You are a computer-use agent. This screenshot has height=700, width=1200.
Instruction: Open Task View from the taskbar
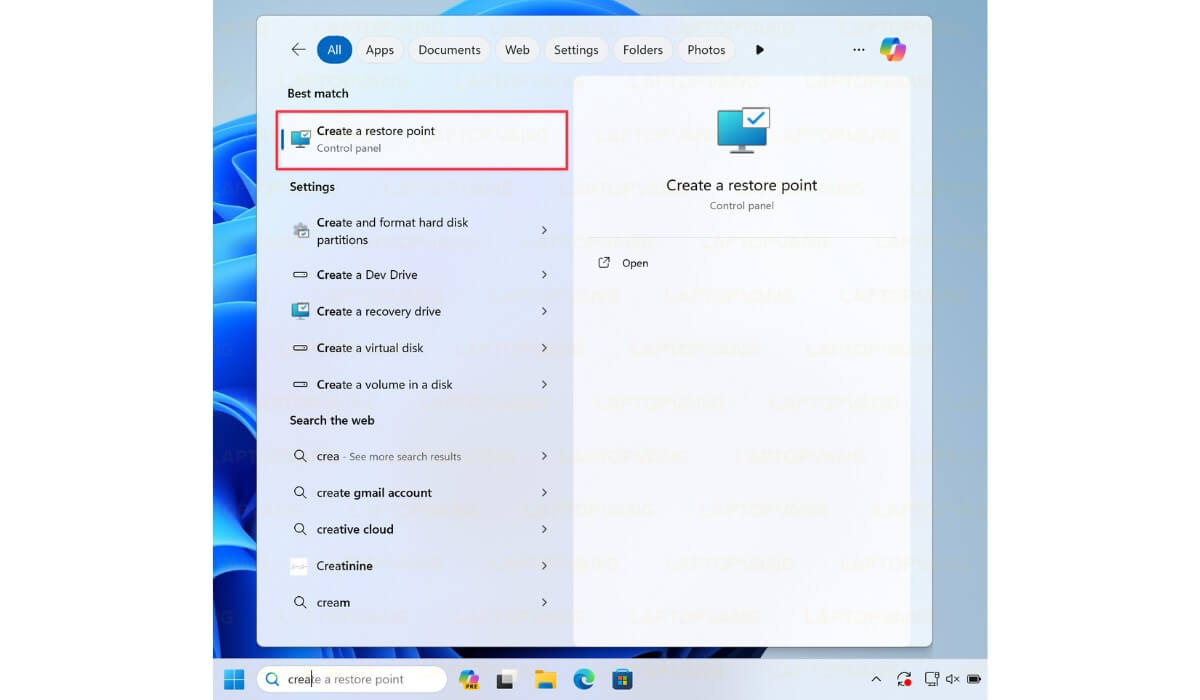point(507,680)
